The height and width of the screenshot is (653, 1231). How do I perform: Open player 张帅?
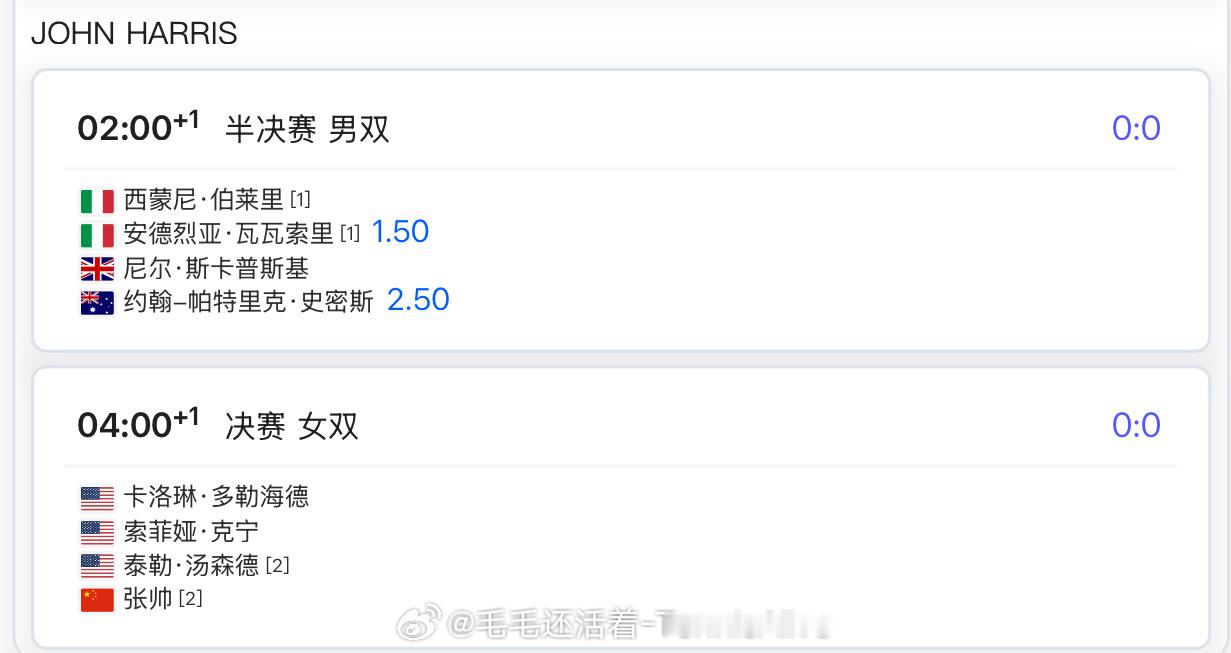[149, 599]
